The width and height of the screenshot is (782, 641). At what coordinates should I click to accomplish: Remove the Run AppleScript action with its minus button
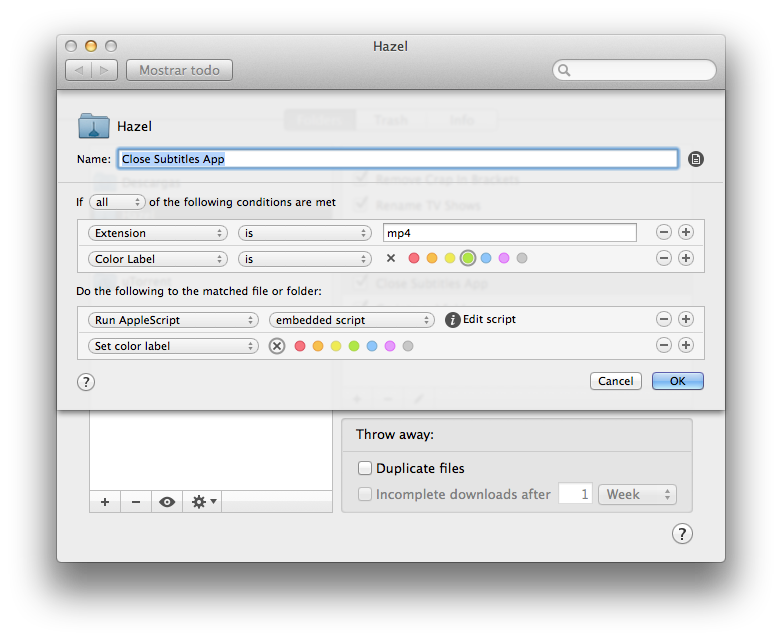click(664, 319)
